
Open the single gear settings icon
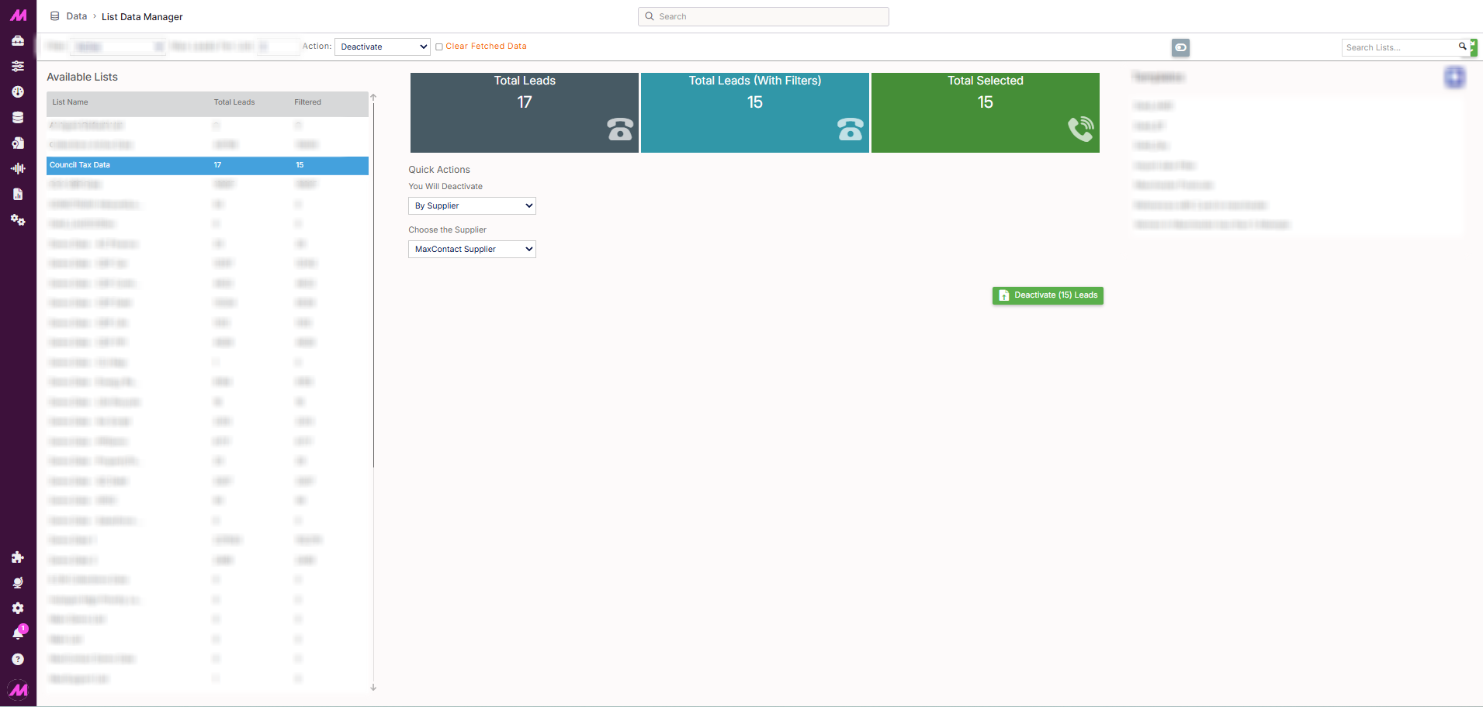(18, 608)
